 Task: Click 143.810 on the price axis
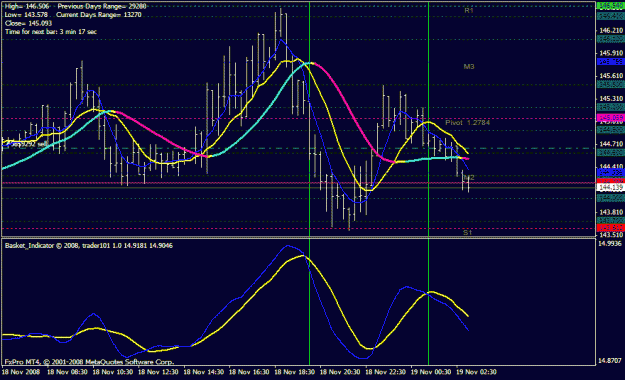(x=611, y=212)
